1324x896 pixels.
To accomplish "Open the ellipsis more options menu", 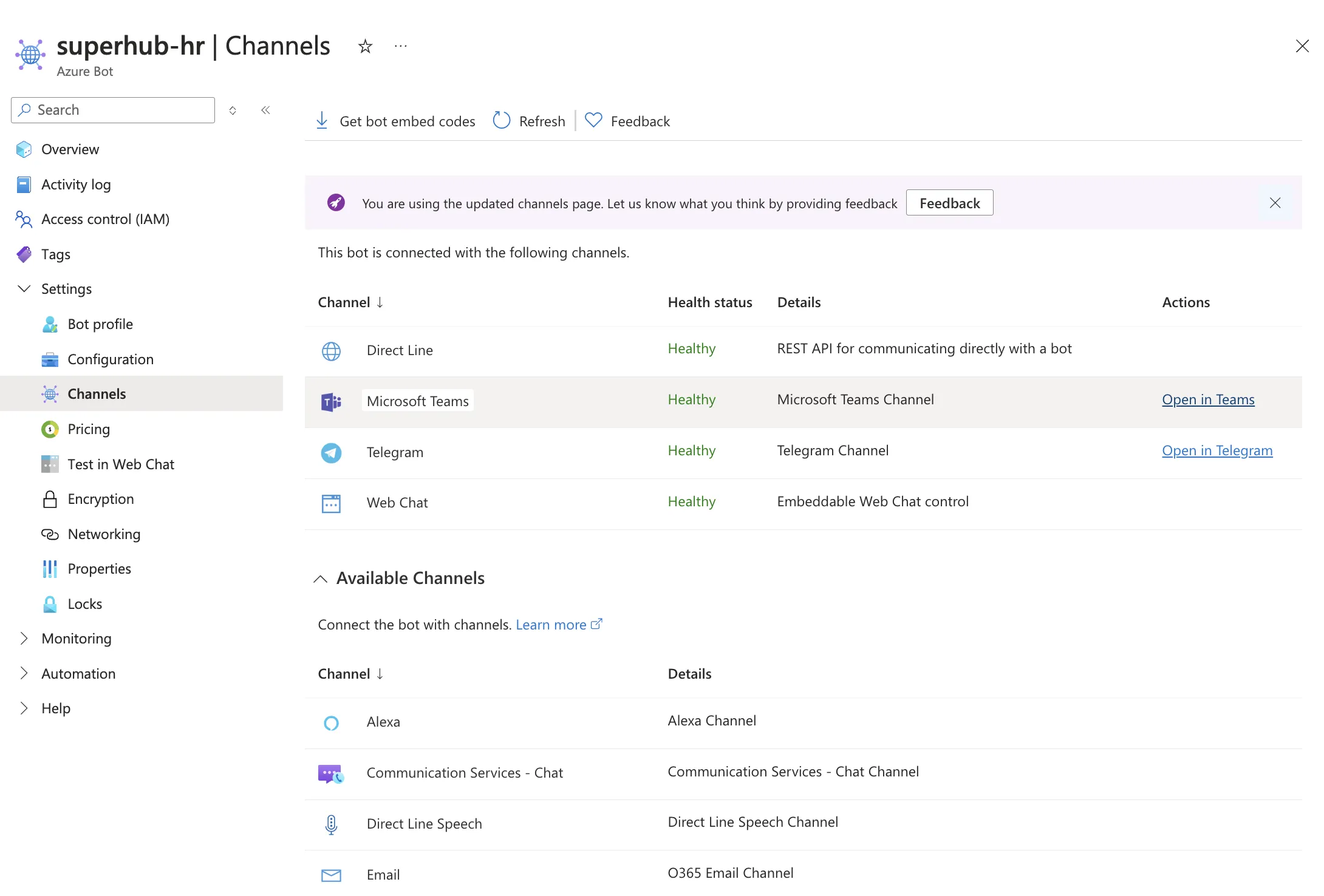I will (400, 46).
